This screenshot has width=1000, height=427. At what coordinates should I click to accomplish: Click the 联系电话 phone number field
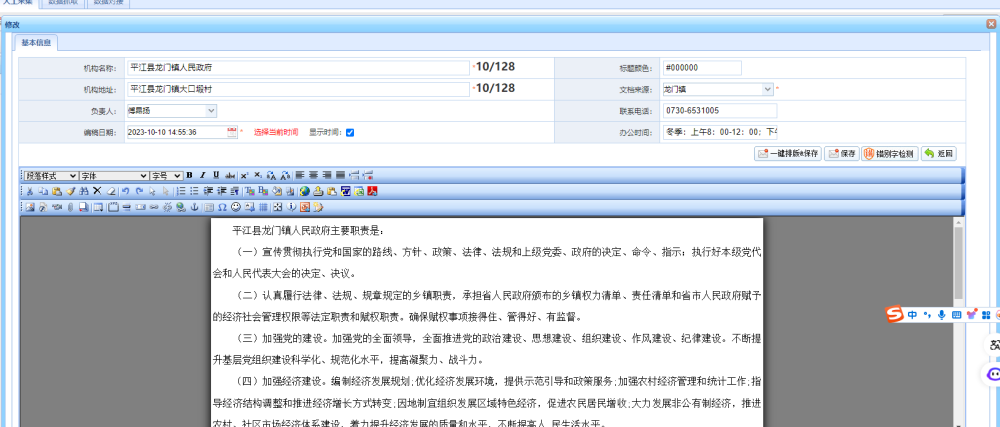click(719, 110)
